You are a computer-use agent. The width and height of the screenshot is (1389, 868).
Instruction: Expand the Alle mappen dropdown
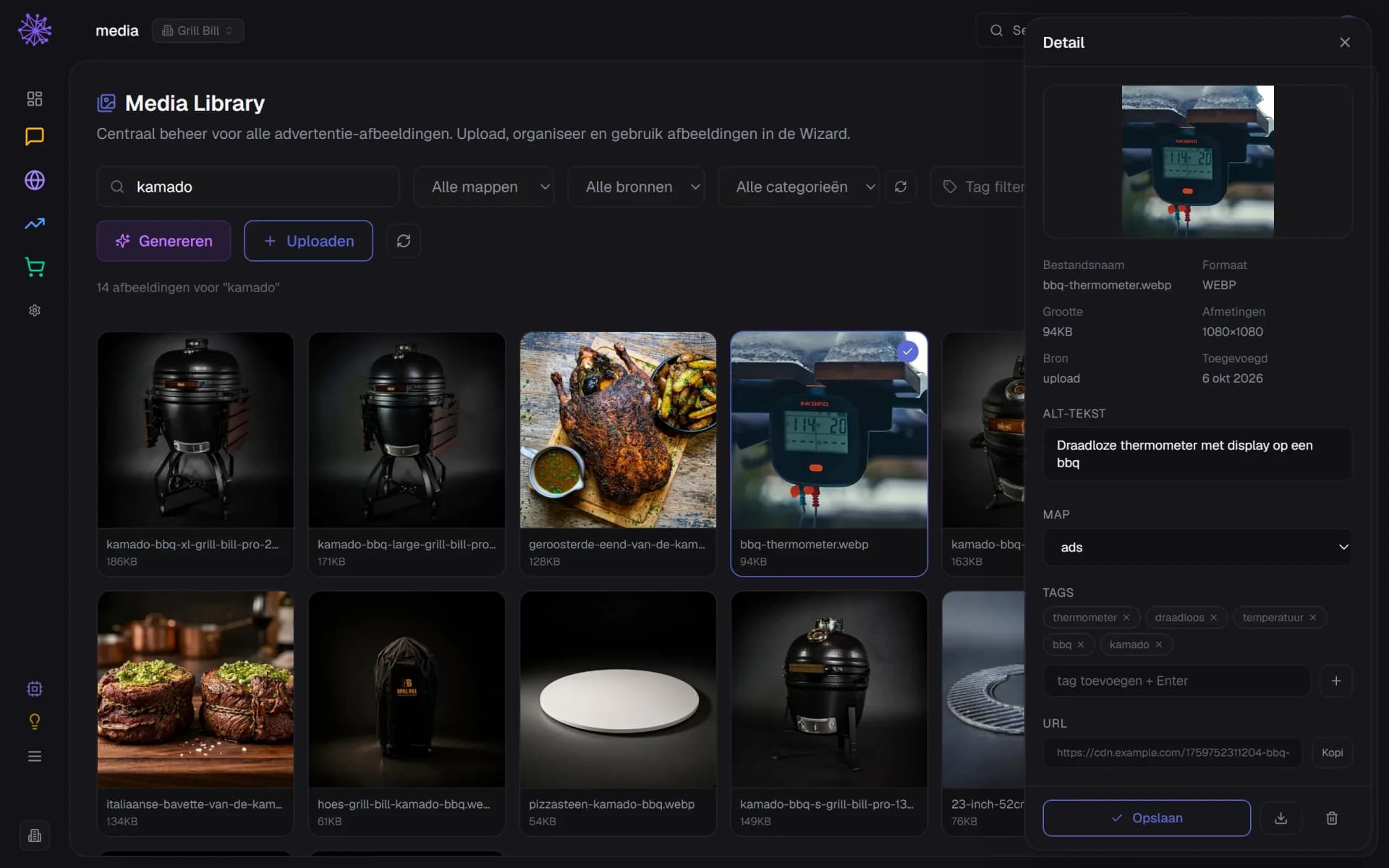click(x=484, y=187)
